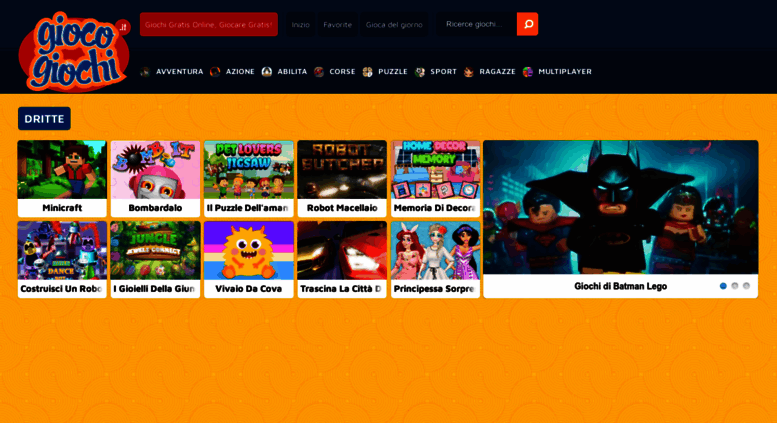Select the first blue carousel dot

click(x=723, y=286)
